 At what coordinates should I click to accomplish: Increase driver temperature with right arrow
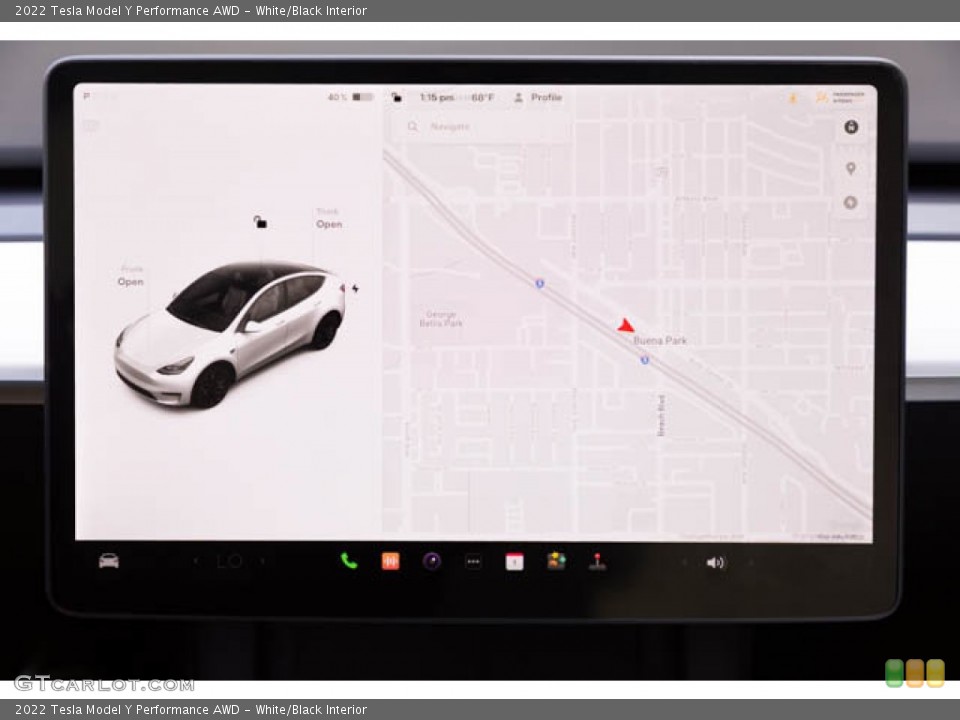[263, 561]
